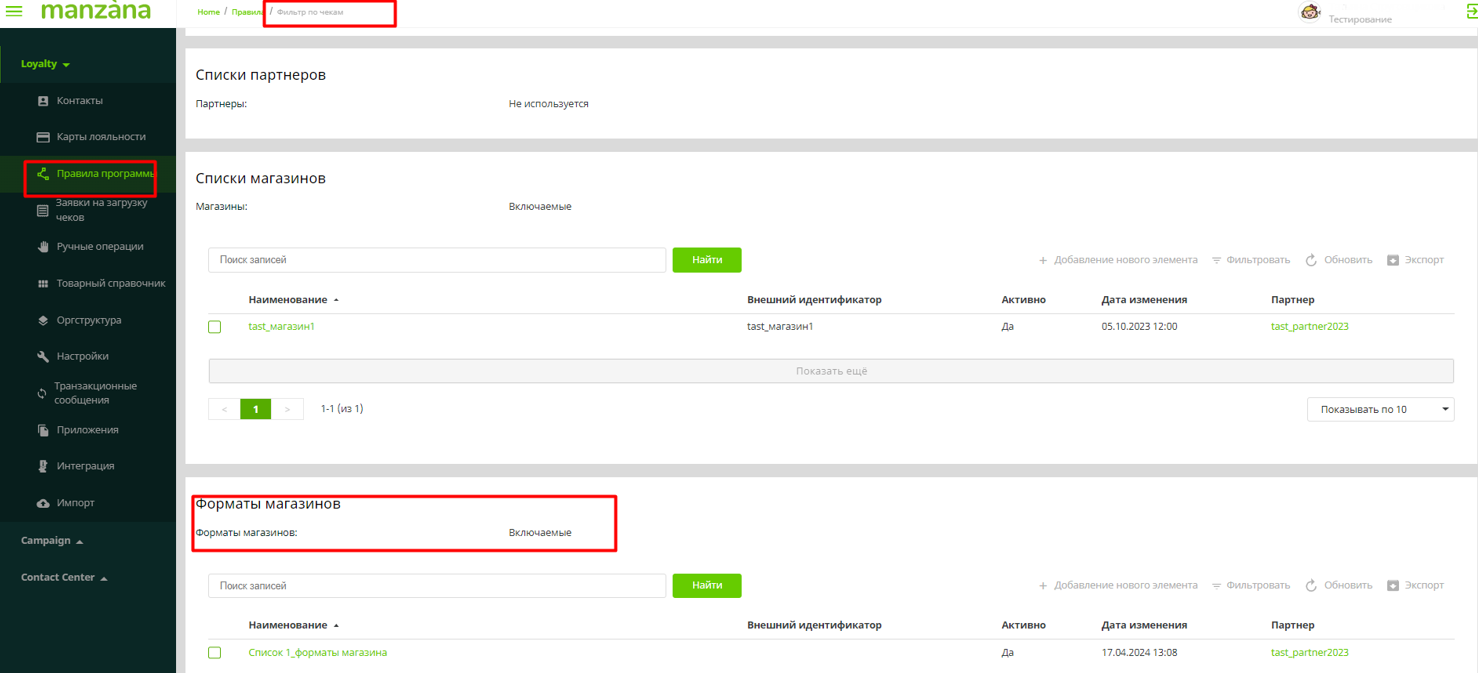
Task: Click the Контакты sidebar icon
Action: click(43, 101)
